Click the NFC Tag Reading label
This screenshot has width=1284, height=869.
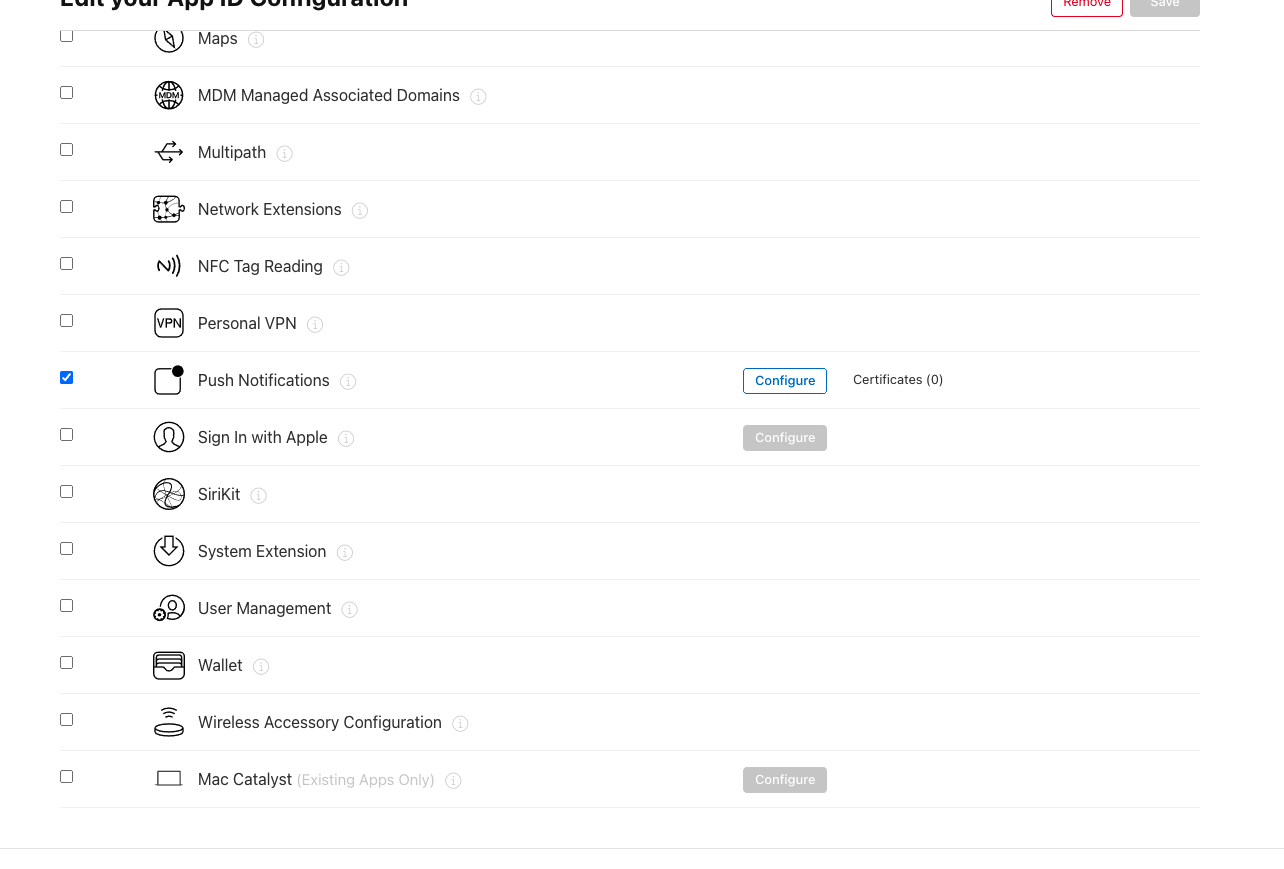tap(260, 266)
